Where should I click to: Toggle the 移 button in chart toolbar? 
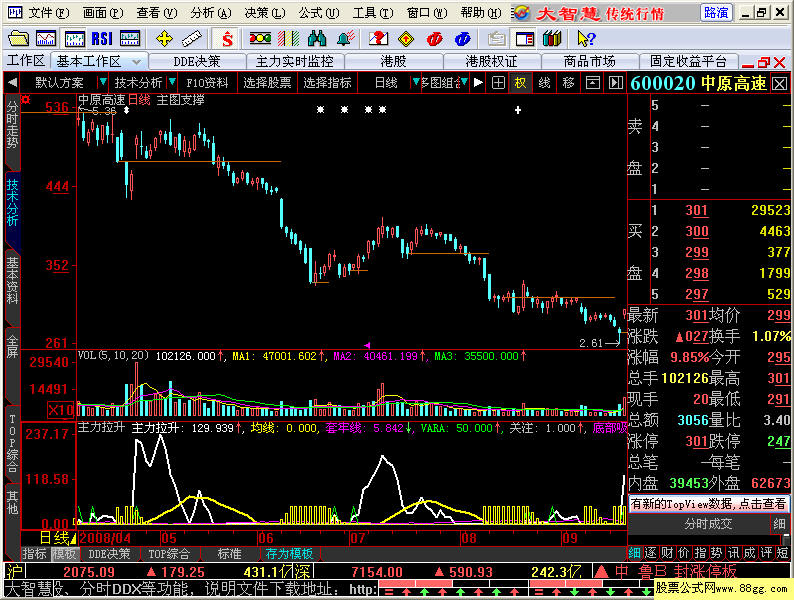point(568,83)
